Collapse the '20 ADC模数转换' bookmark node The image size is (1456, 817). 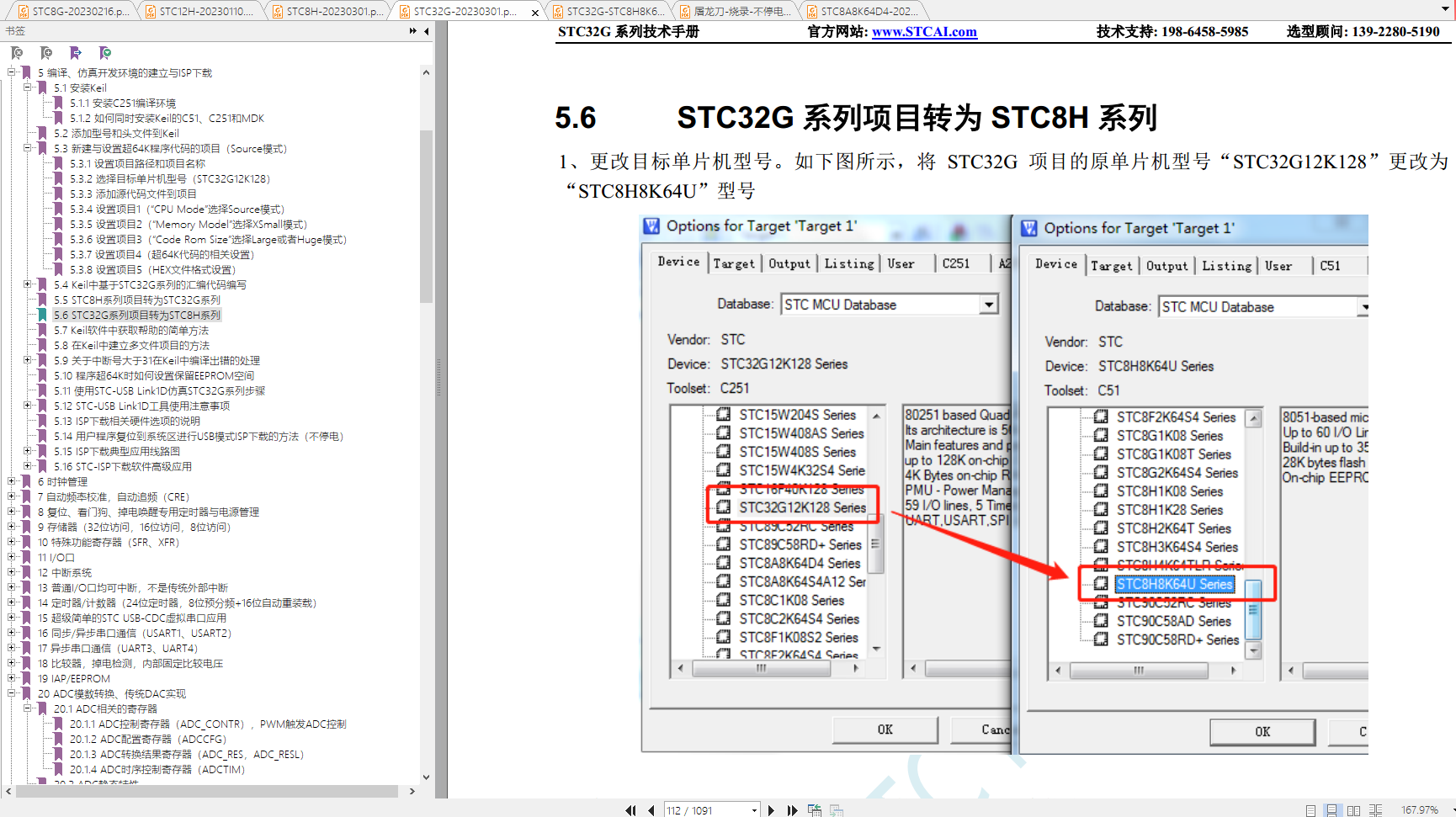(12, 694)
